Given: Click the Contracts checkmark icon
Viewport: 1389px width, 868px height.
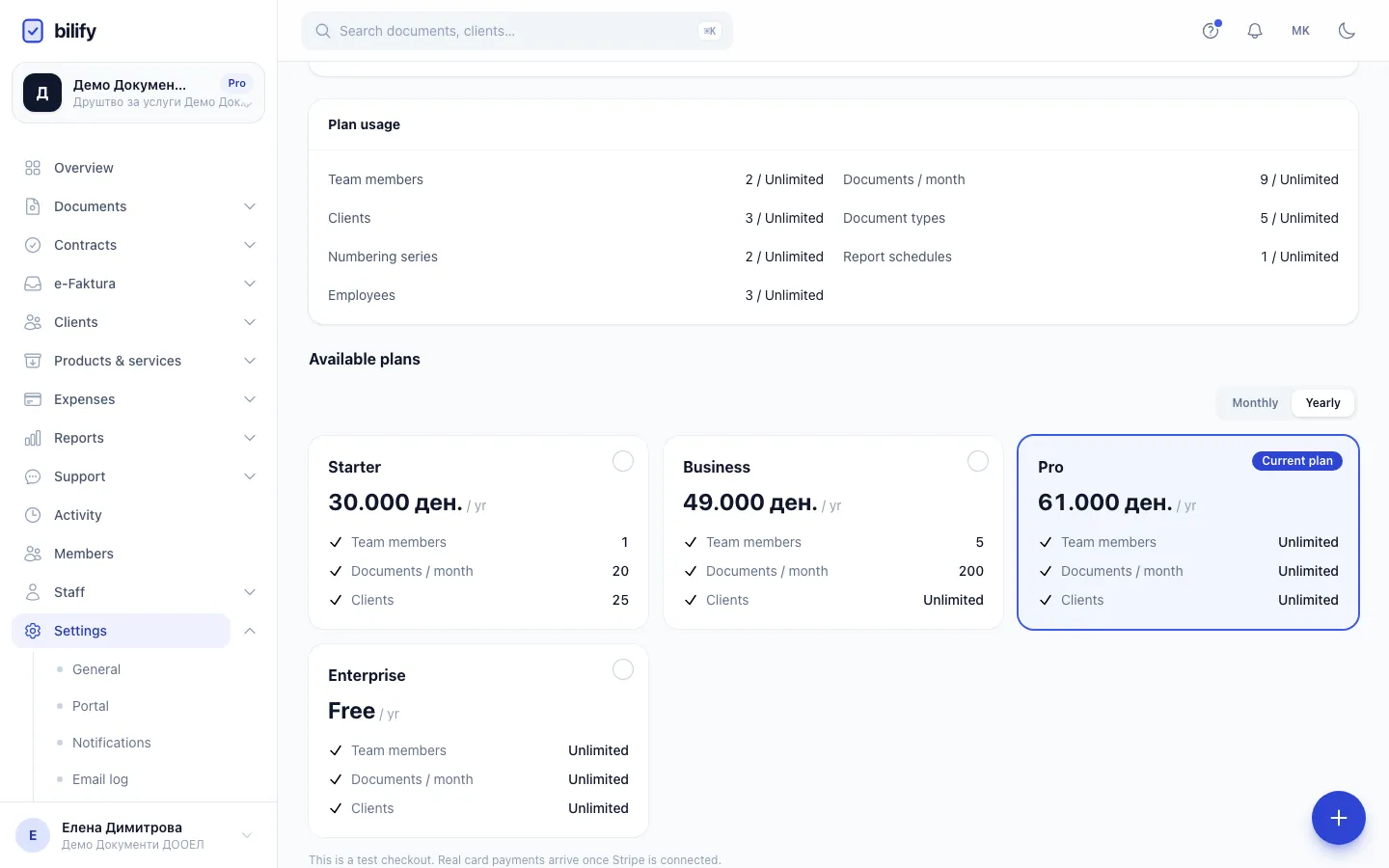Looking at the screenshot, I should [x=33, y=245].
